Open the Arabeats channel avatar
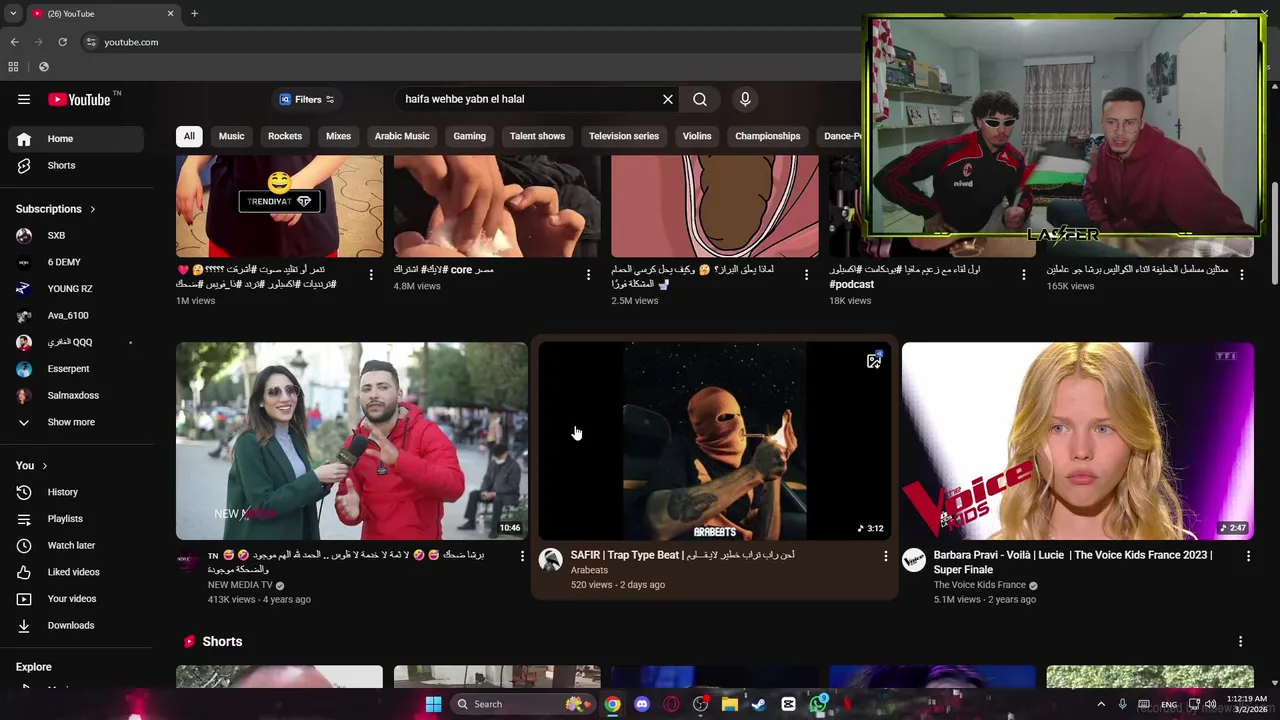 click(x=551, y=560)
